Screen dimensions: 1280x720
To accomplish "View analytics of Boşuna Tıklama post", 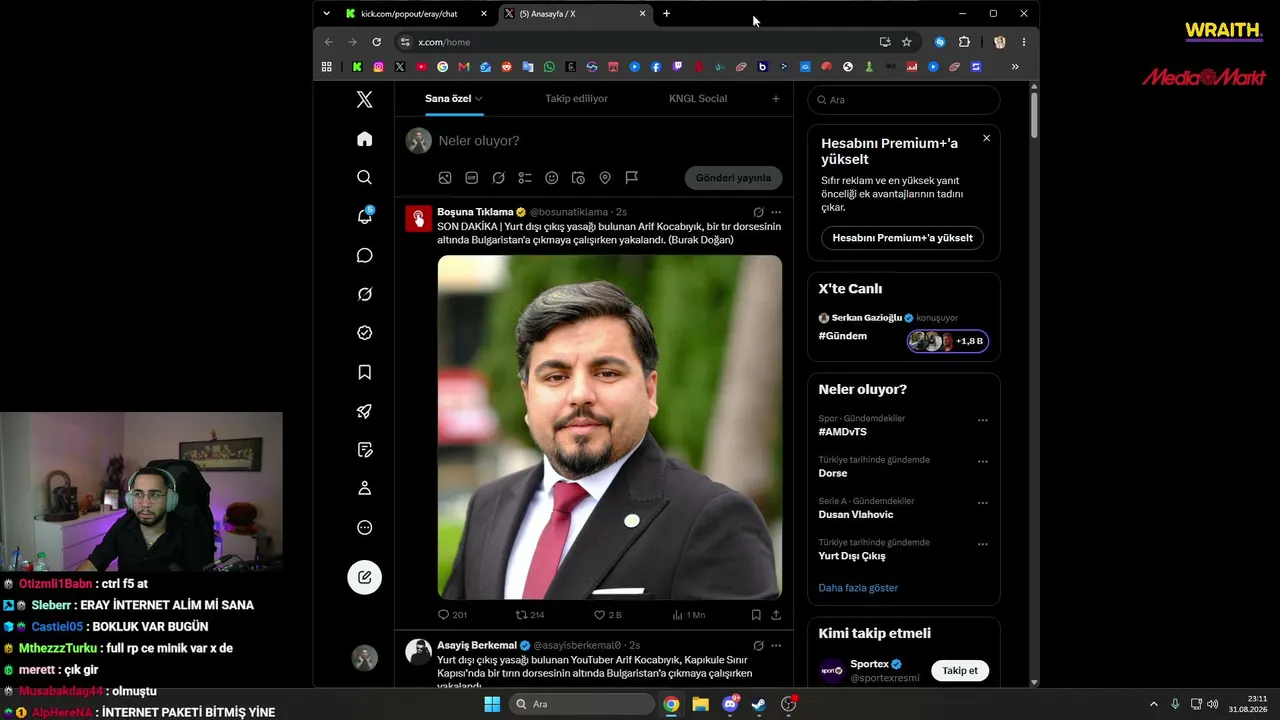I will (x=688, y=615).
